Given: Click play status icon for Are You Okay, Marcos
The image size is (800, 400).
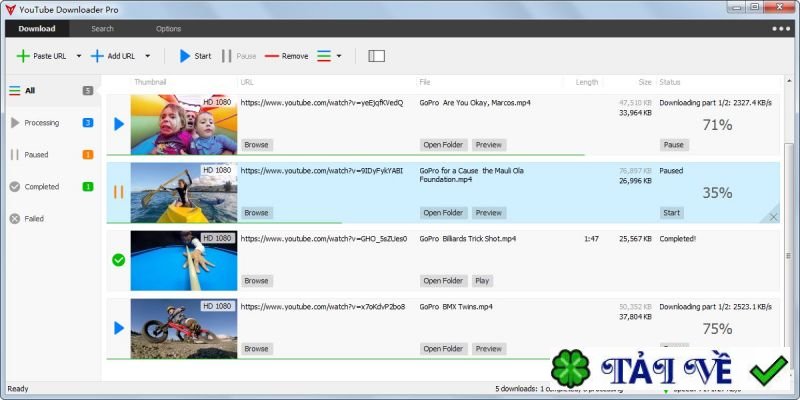Looking at the screenshot, I should [119, 124].
